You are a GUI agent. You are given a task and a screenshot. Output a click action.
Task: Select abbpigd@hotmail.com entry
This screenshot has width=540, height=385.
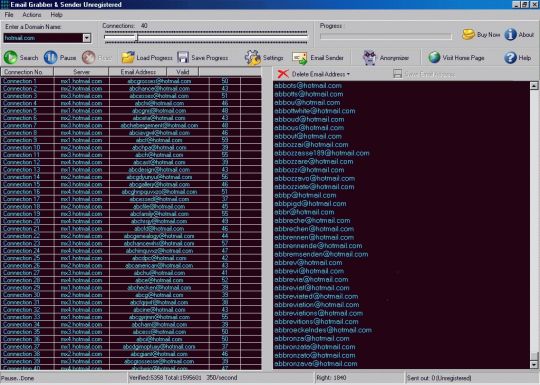(x=310, y=204)
